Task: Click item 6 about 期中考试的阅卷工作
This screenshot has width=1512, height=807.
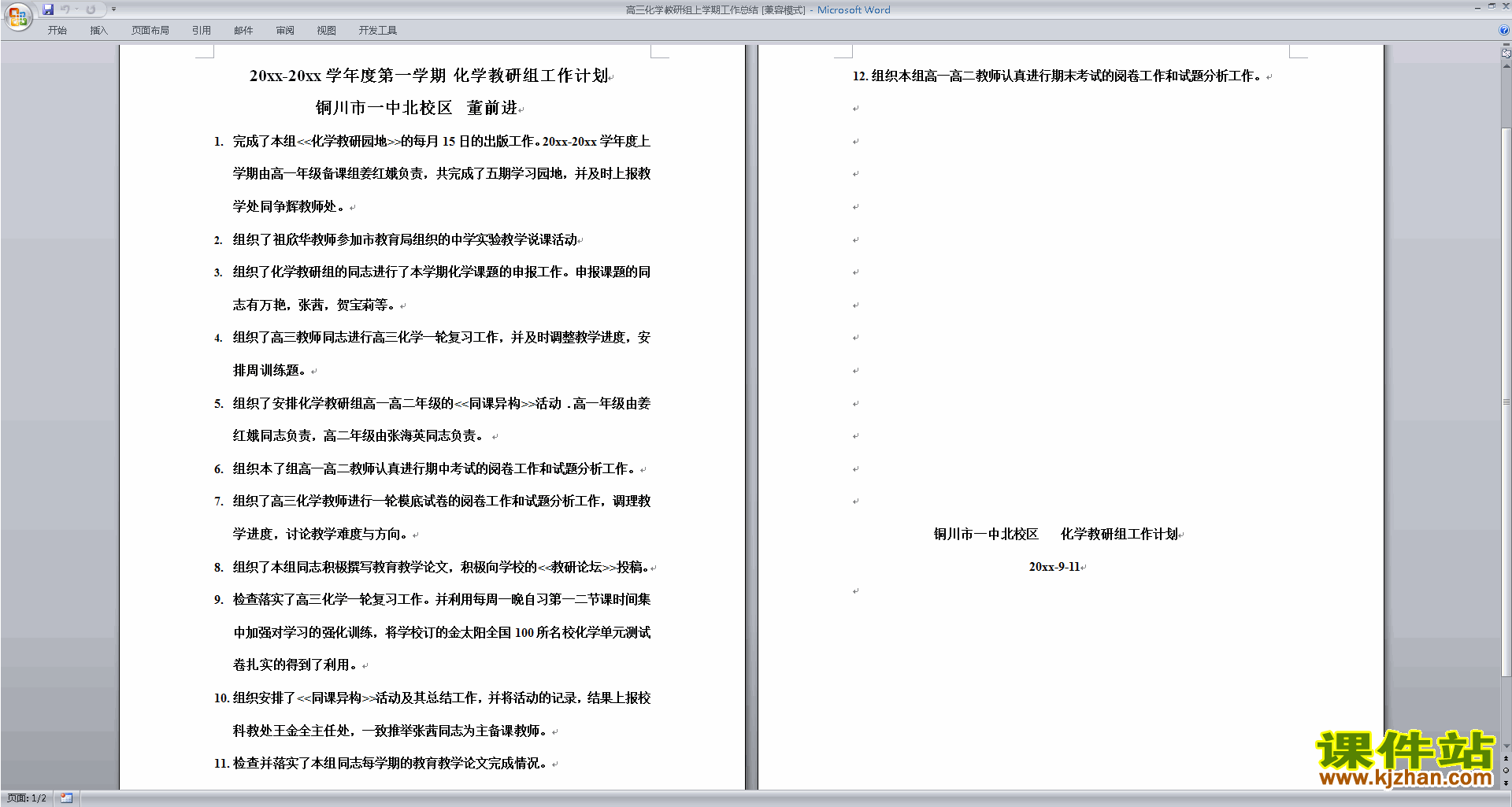Action: 434,468
